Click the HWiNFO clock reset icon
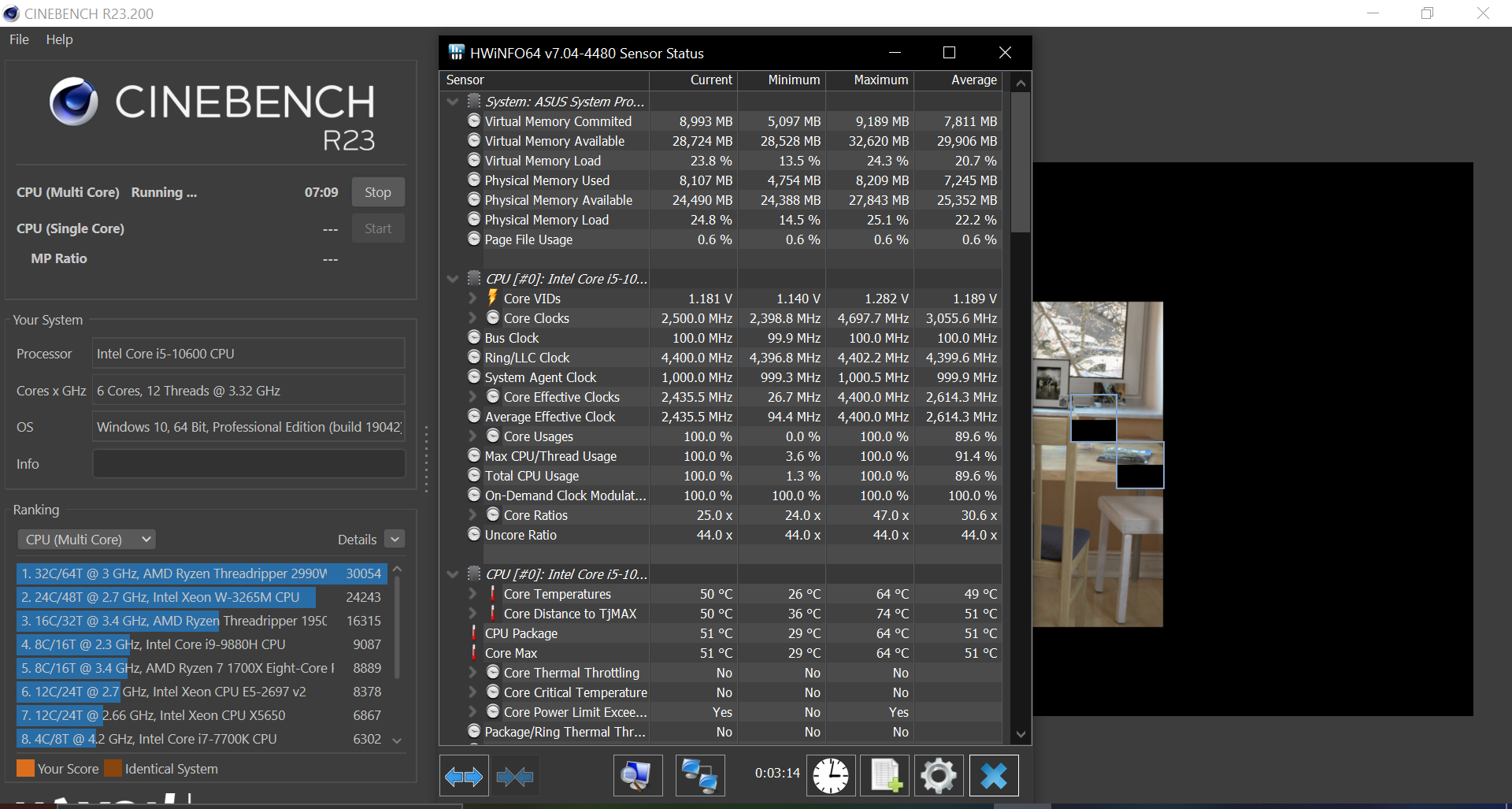Viewport: 1512px width, 809px height. point(831,776)
